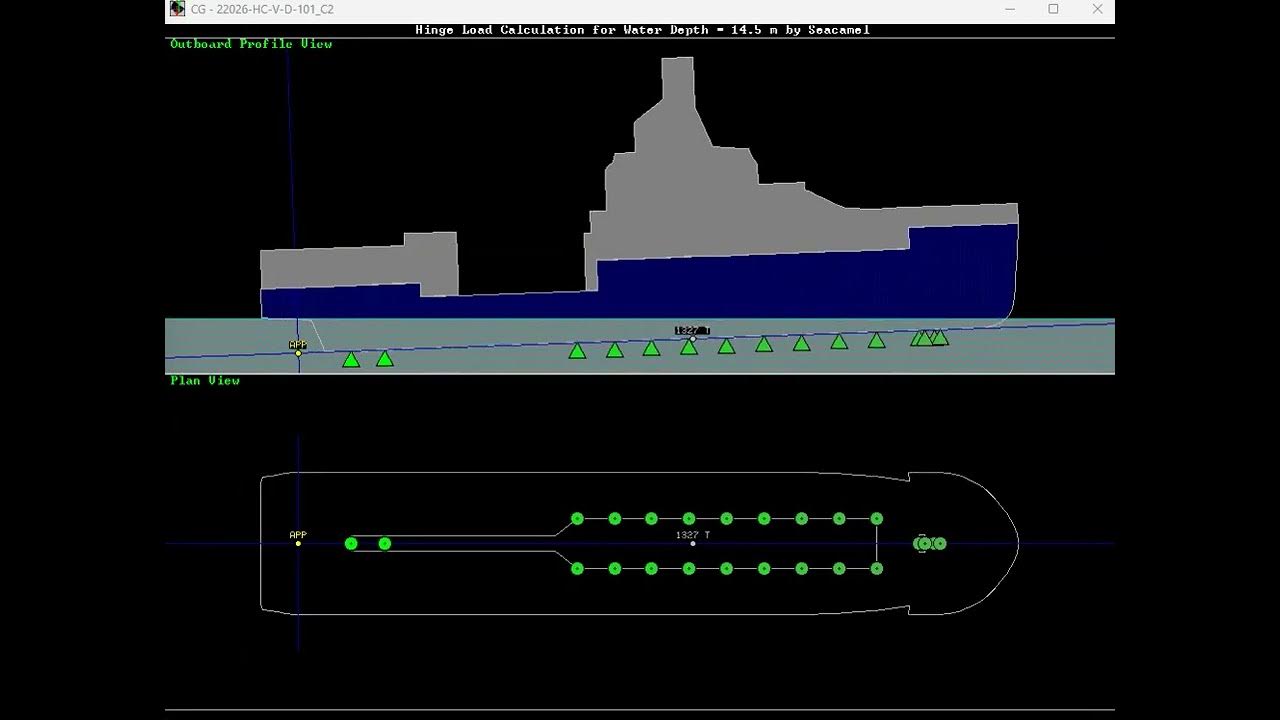Pick the solid green circle nearest APP in Plan View
Viewport: 1280px width, 720px height.
(x=351, y=544)
